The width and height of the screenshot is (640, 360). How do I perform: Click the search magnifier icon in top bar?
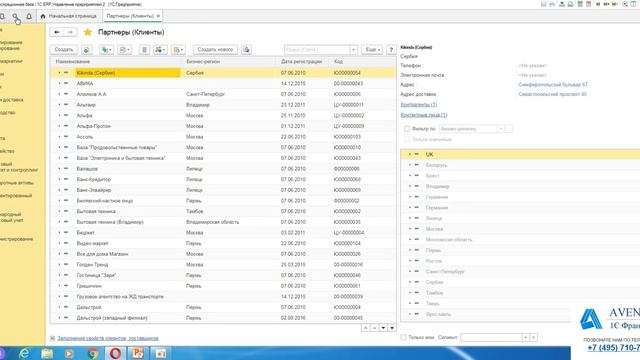[x=15, y=16]
